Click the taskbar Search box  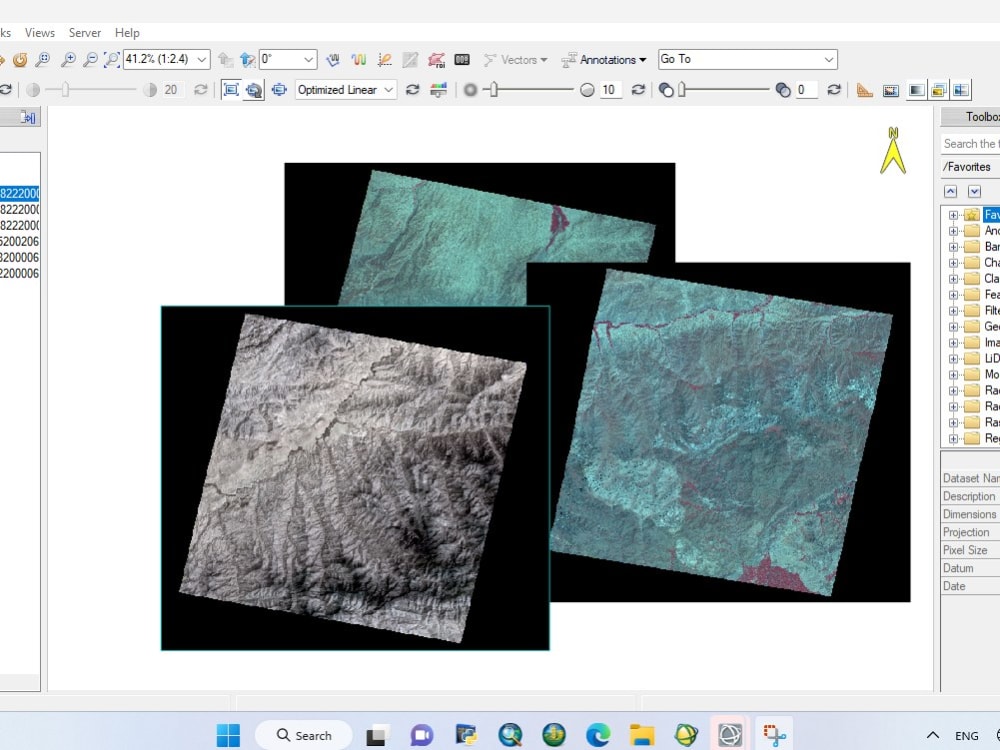pos(304,735)
